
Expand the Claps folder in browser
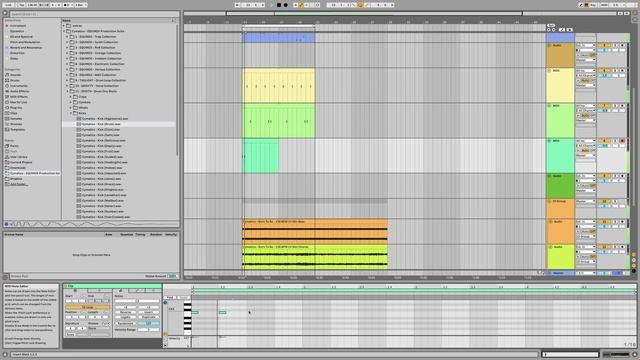point(71,97)
